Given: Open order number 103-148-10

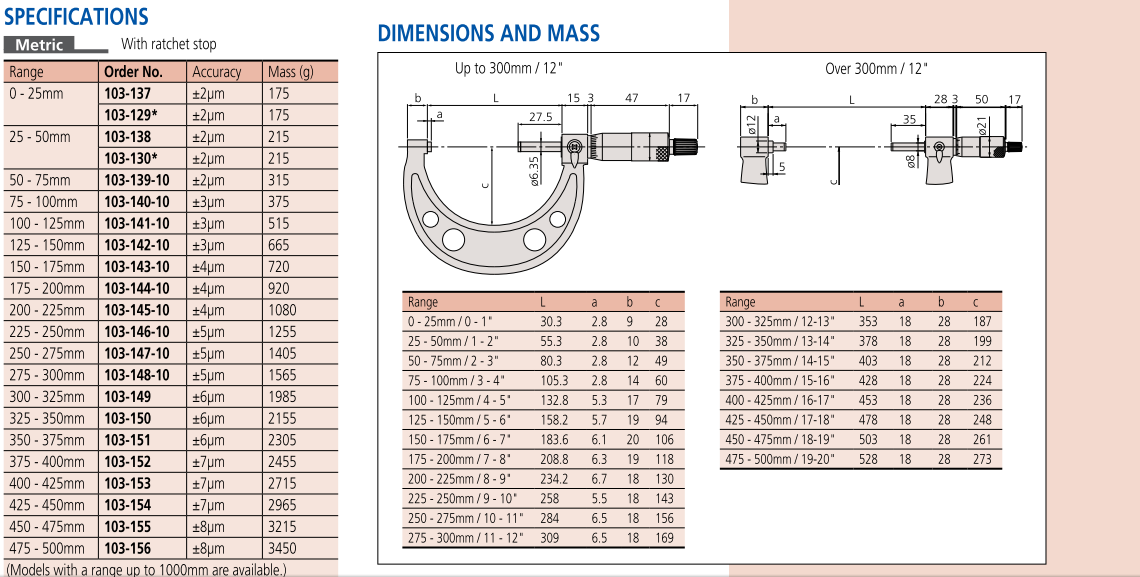Looking at the screenshot, I should [x=137, y=375].
